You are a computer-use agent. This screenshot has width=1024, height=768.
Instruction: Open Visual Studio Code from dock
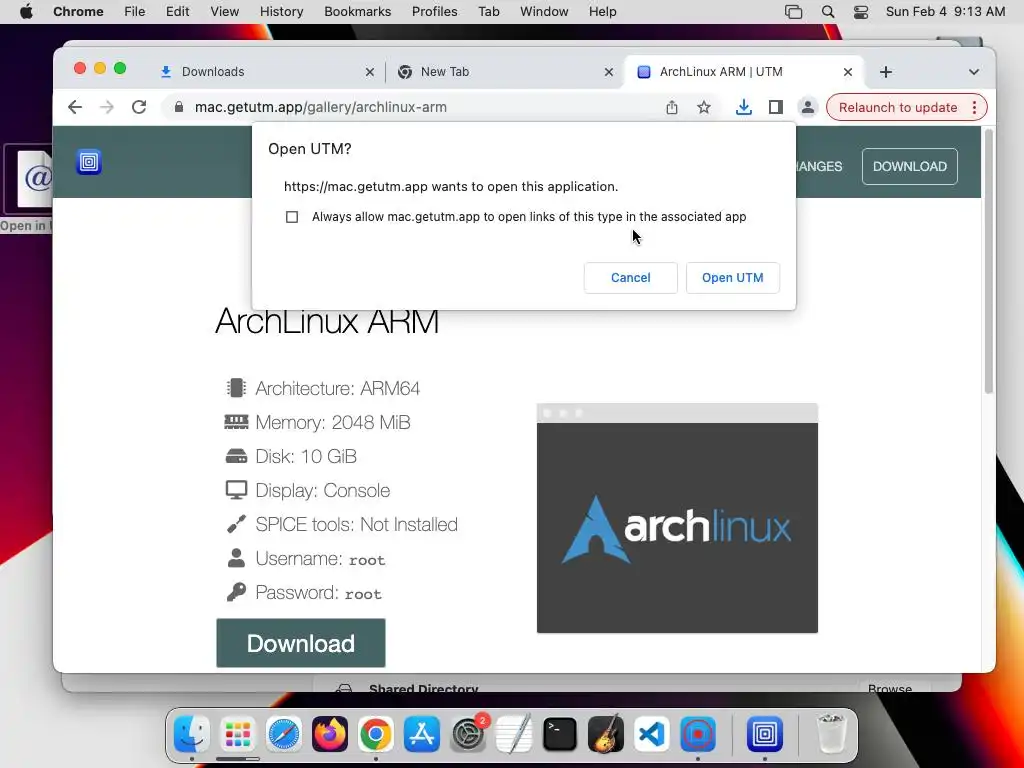click(x=652, y=734)
